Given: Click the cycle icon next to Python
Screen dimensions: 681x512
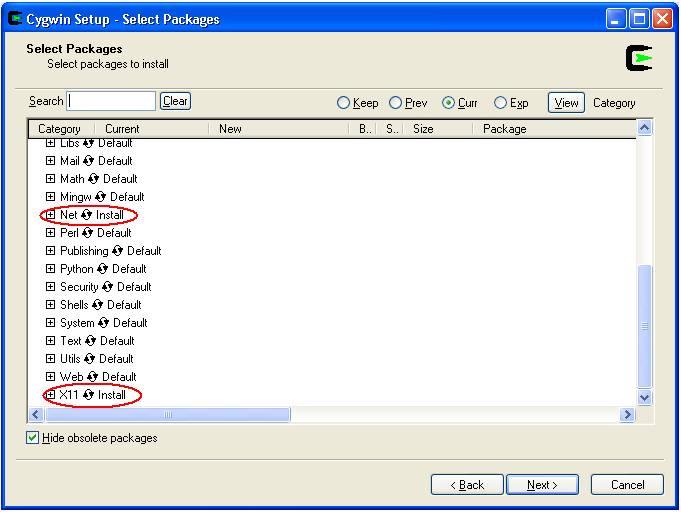Looking at the screenshot, I should (x=102, y=269).
